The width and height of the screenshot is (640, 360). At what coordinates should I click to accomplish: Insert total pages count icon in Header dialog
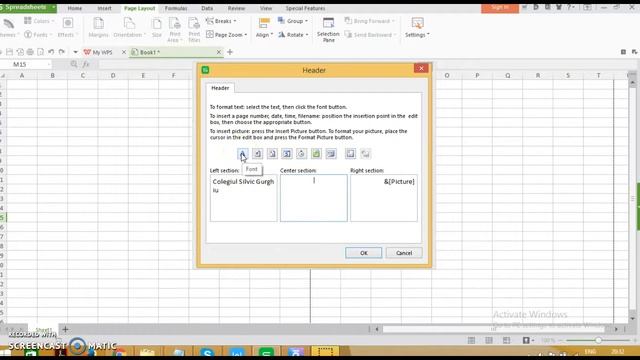click(x=272, y=153)
